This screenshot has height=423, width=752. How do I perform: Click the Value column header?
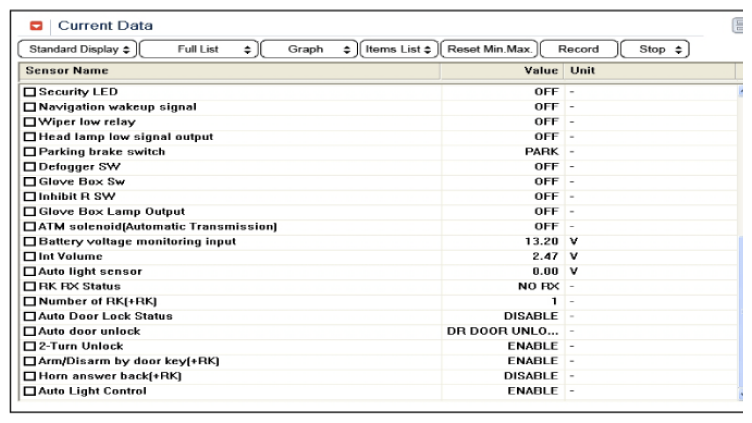click(x=502, y=71)
